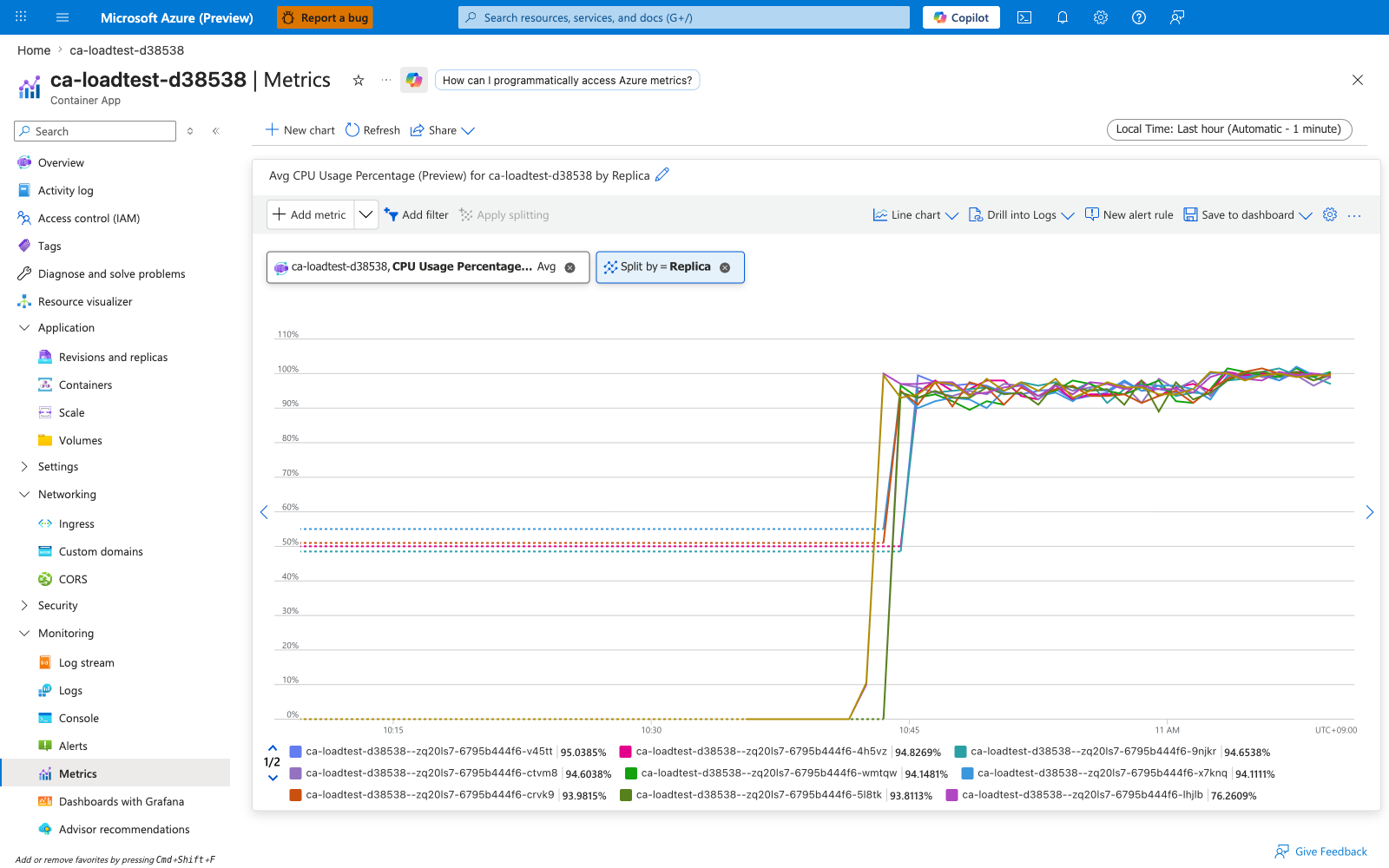Click the top Search resources field
This screenshot has height=868, width=1389.
[x=684, y=17]
